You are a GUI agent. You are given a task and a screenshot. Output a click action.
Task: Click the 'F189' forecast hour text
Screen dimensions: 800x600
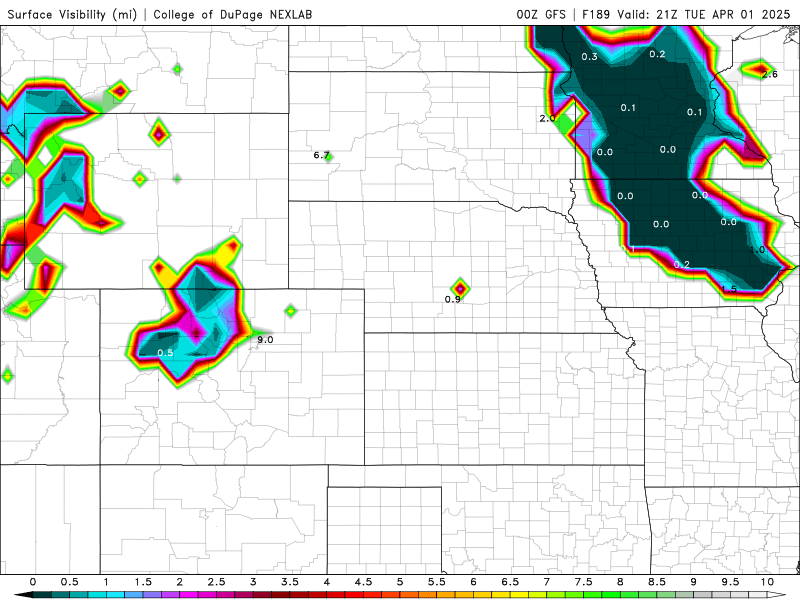[x=596, y=14]
